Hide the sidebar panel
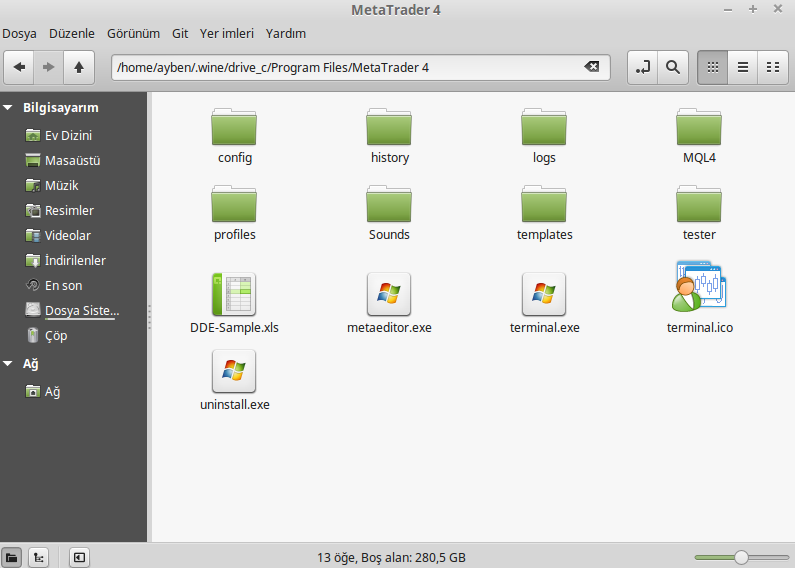The image size is (795, 568). pyautogui.click(x=79, y=558)
